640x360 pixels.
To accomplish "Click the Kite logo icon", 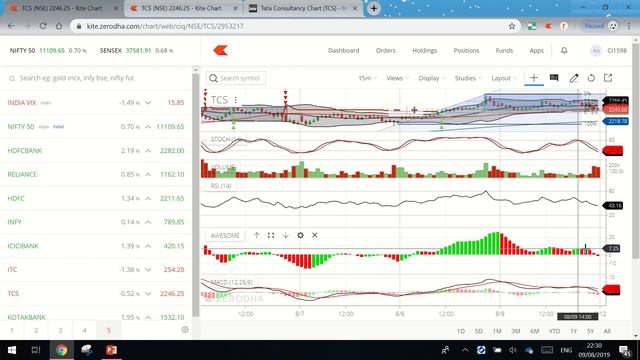I will point(220,50).
